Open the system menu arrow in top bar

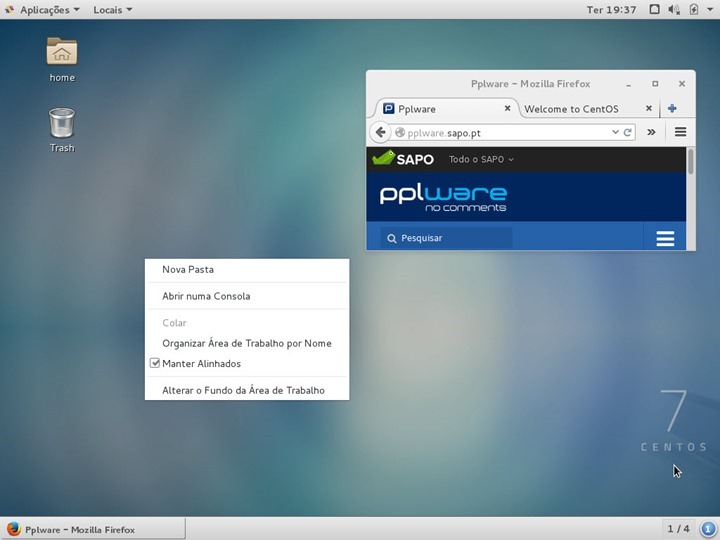click(710, 10)
